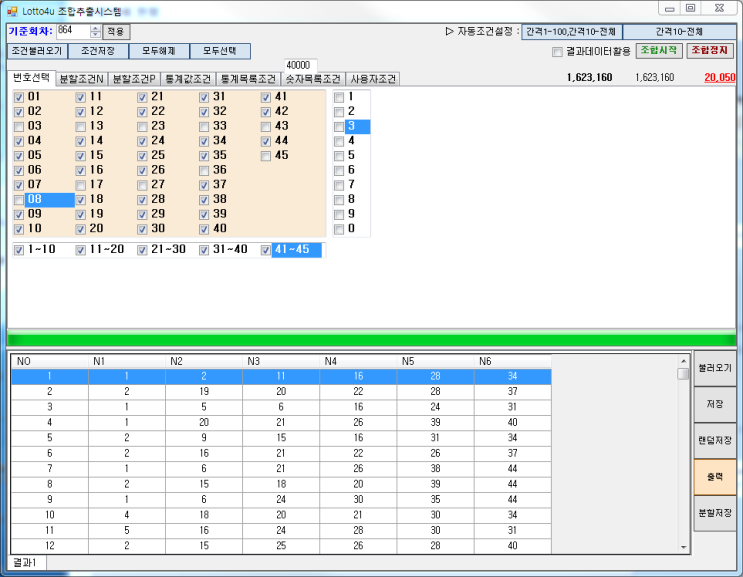The height and width of the screenshot is (577, 743).
Task: Increase the 기준회차 spinner value
Action: [95, 29]
